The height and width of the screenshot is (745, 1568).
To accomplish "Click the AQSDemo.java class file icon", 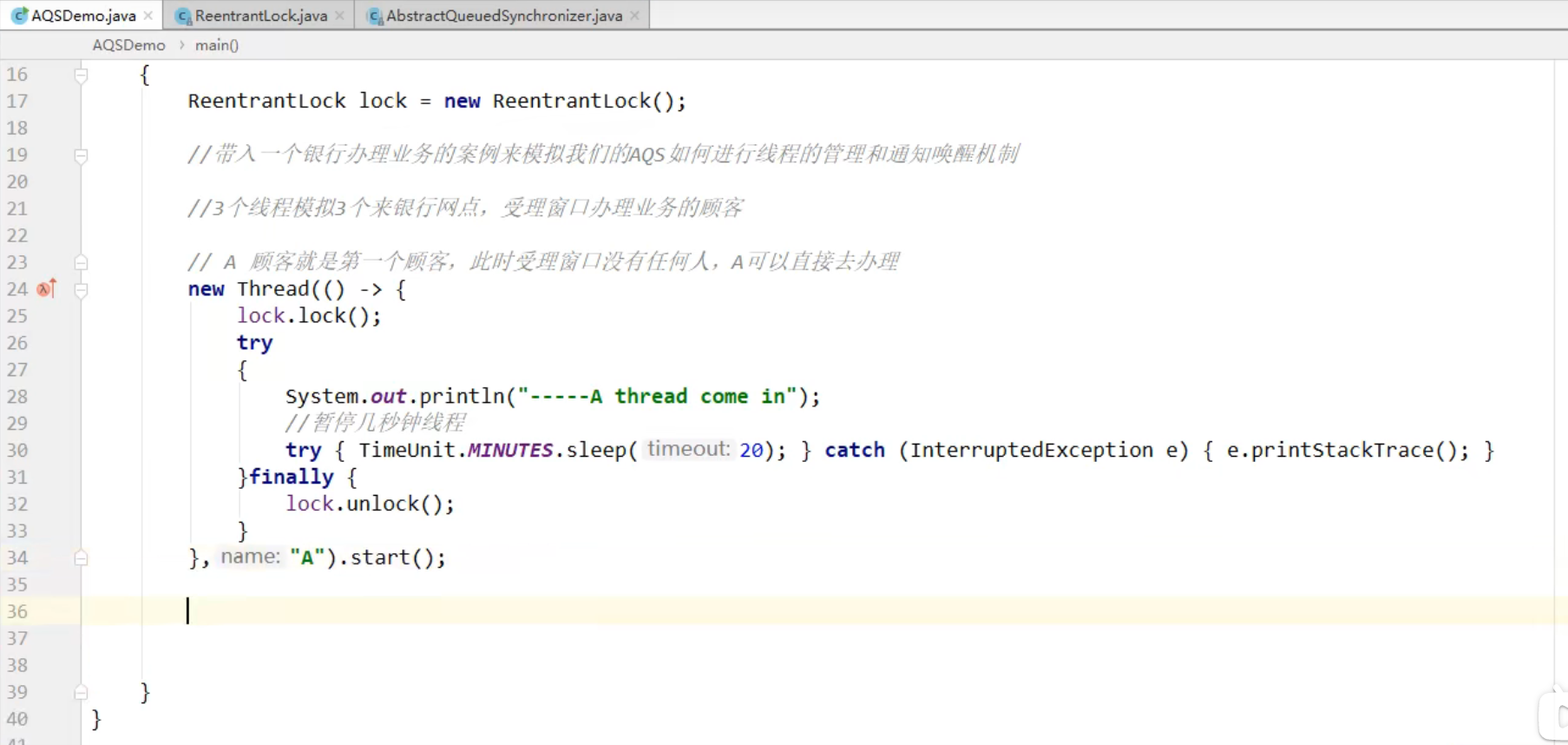I will point(19,16).
